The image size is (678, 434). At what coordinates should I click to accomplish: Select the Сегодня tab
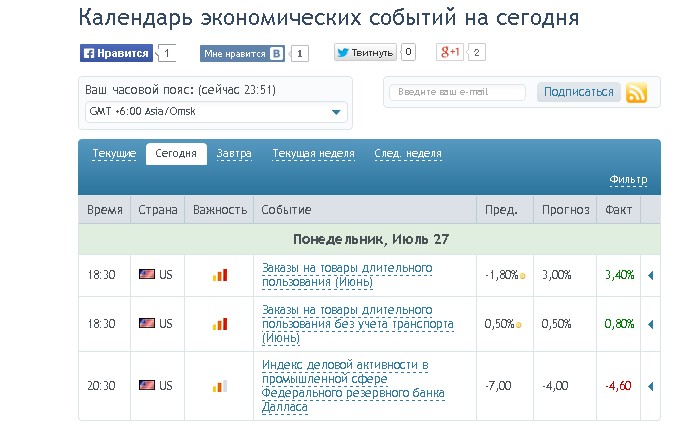tap(176, 153)
